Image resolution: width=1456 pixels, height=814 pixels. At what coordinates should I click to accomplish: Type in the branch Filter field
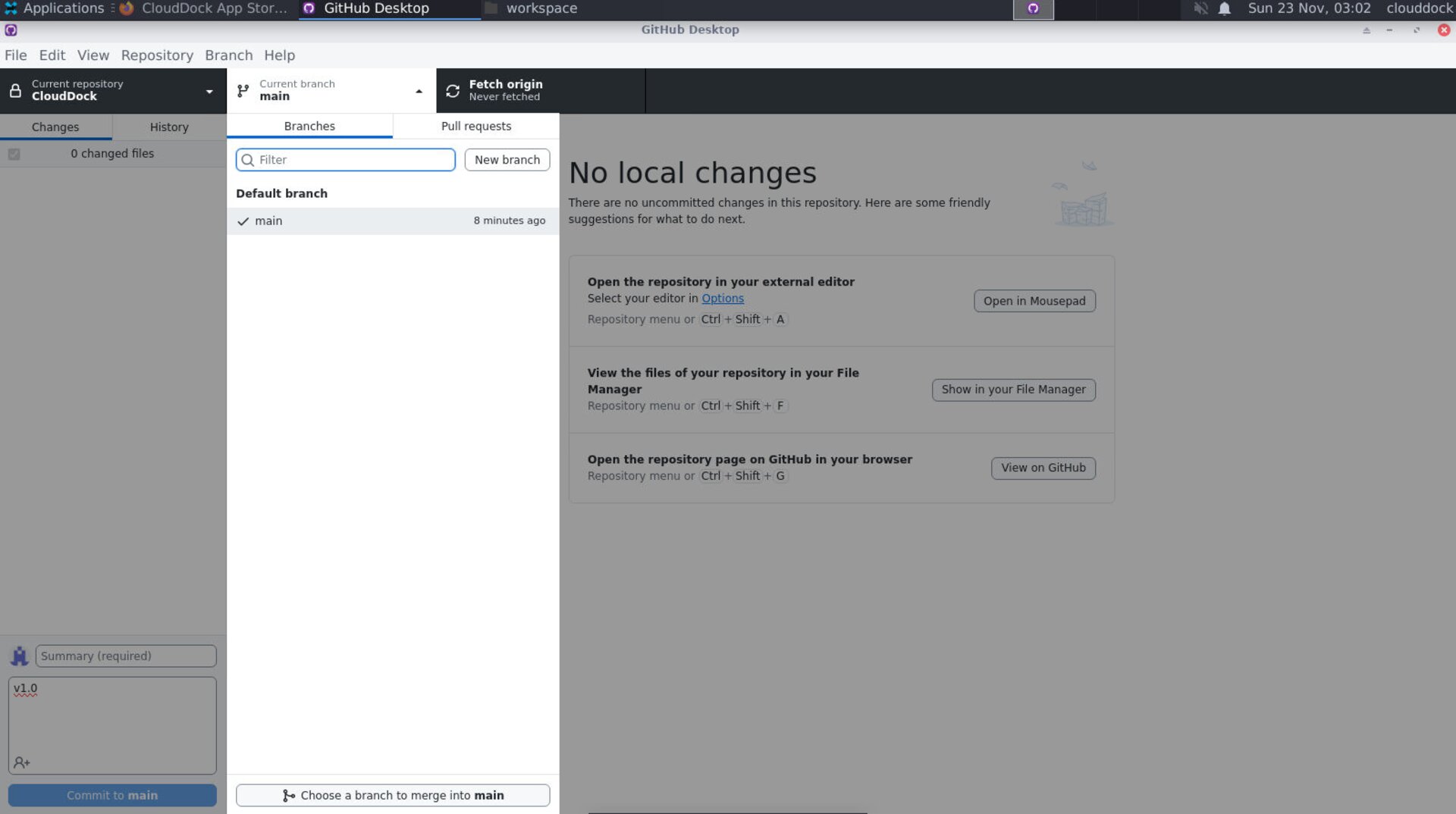pos(345,160)
